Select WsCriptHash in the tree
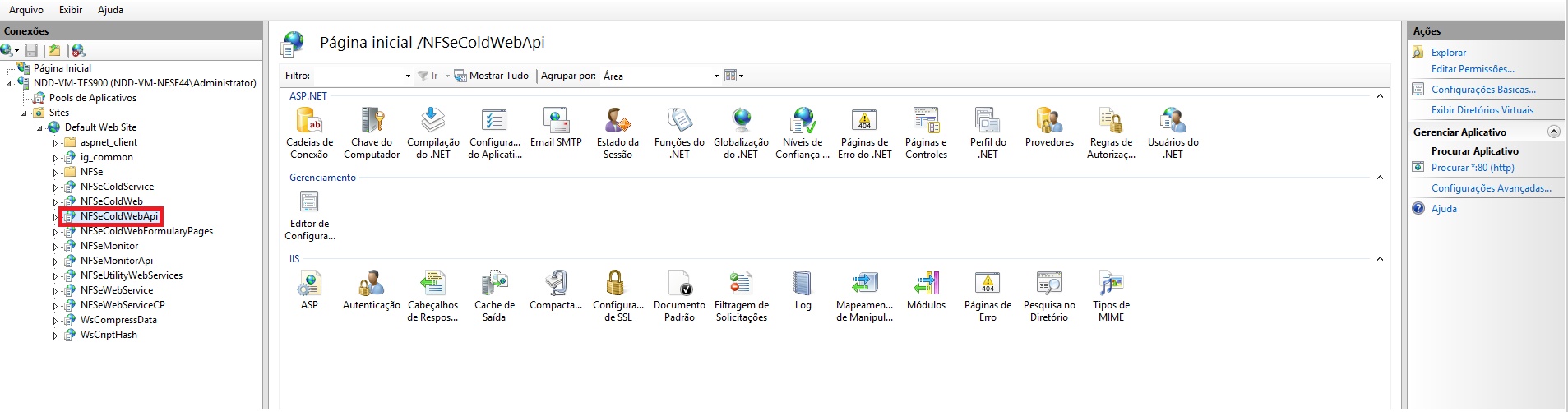 pos(109,335)
